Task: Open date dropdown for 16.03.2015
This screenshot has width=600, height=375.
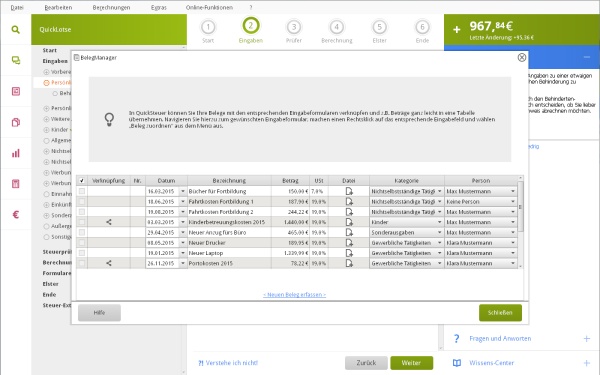Action: point(183,191)
